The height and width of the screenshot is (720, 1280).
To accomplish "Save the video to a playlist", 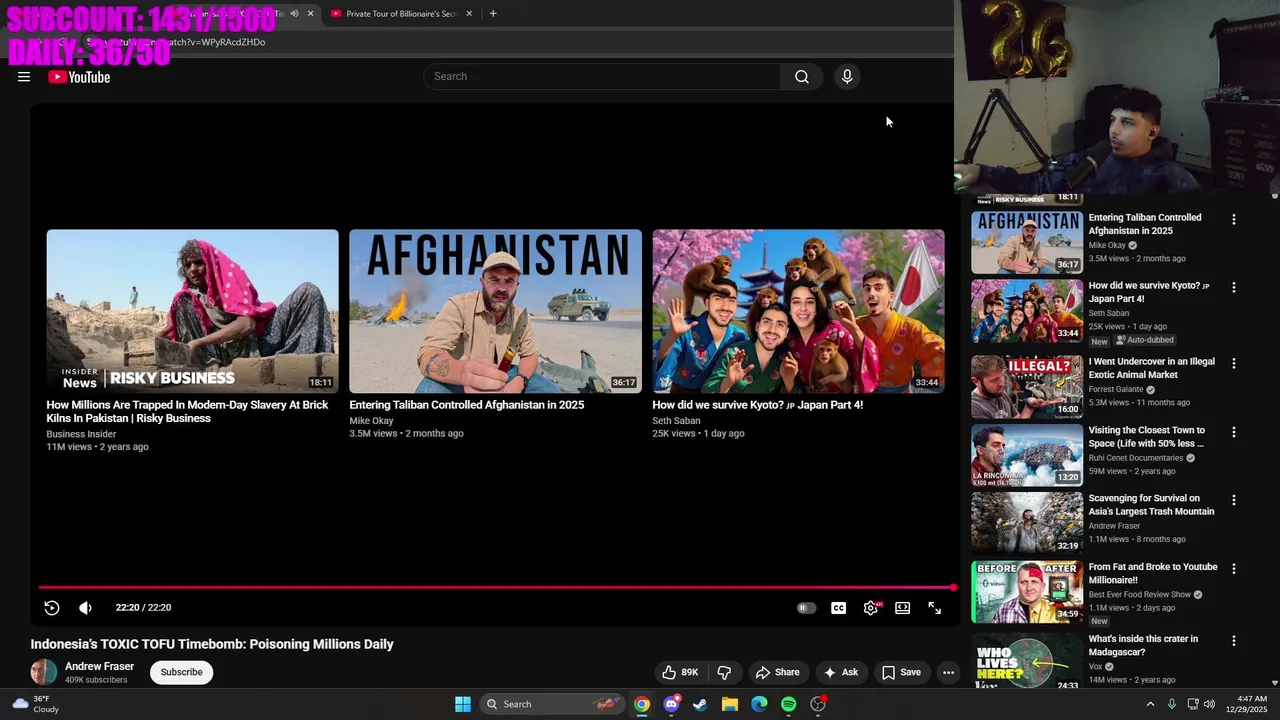I will coord(901,672).
